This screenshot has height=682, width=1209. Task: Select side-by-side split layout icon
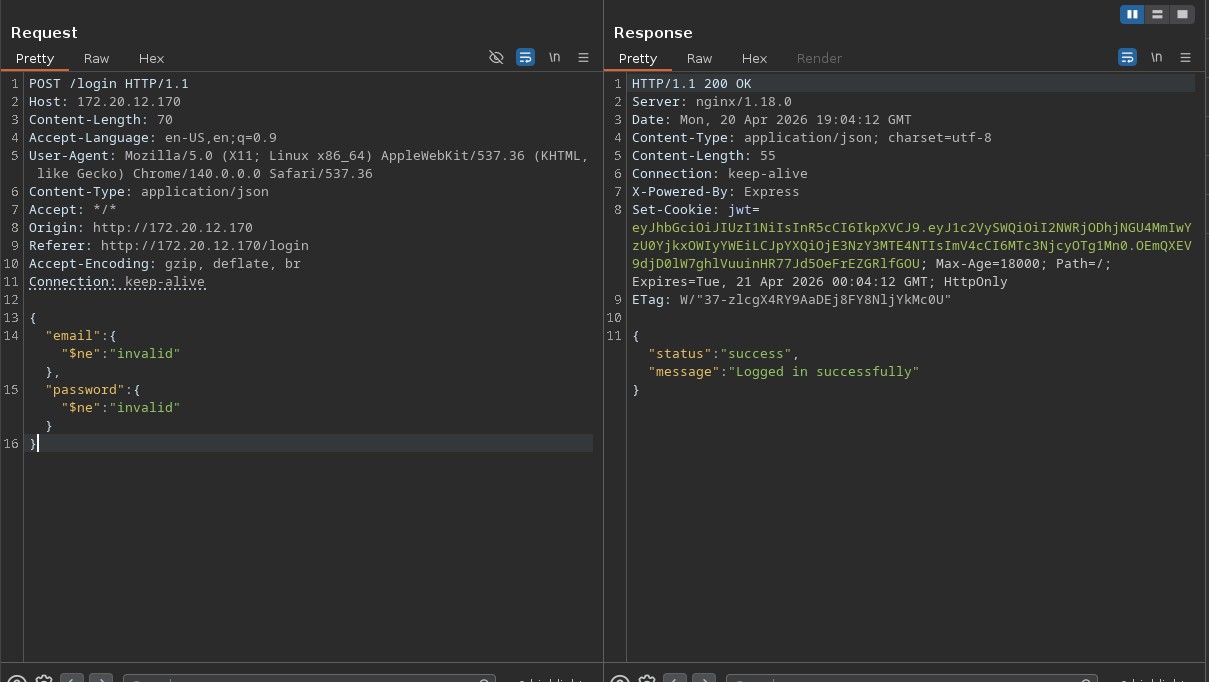pyautogui.click(x=1132, y=14)
